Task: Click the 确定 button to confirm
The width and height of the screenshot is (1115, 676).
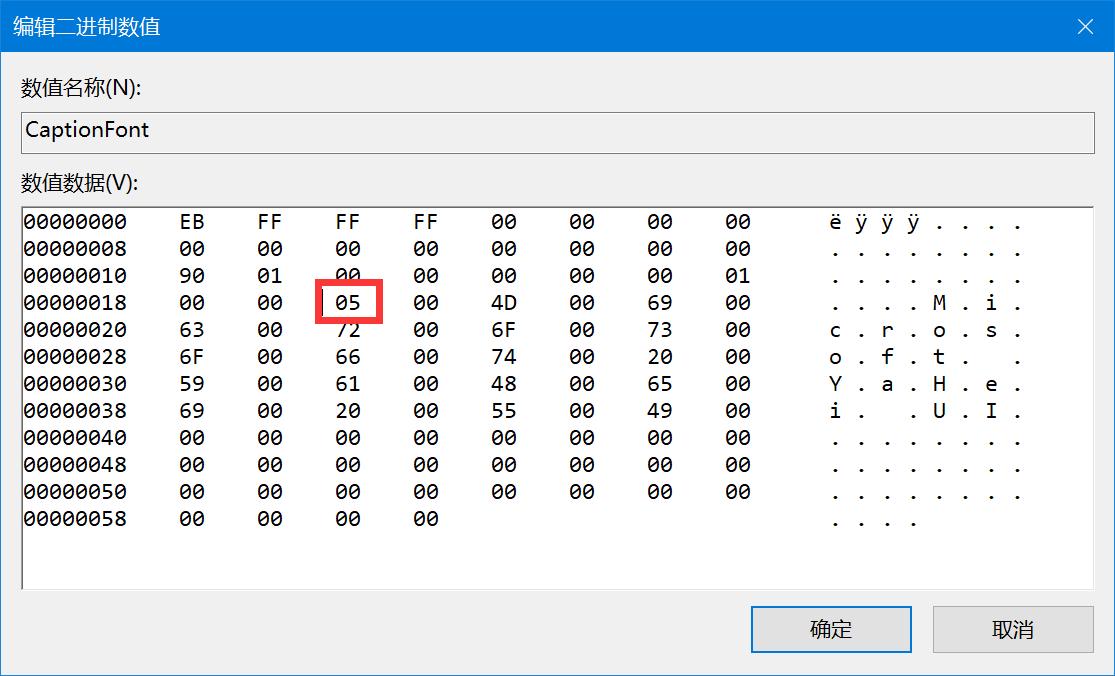Action: click(831, 630)
